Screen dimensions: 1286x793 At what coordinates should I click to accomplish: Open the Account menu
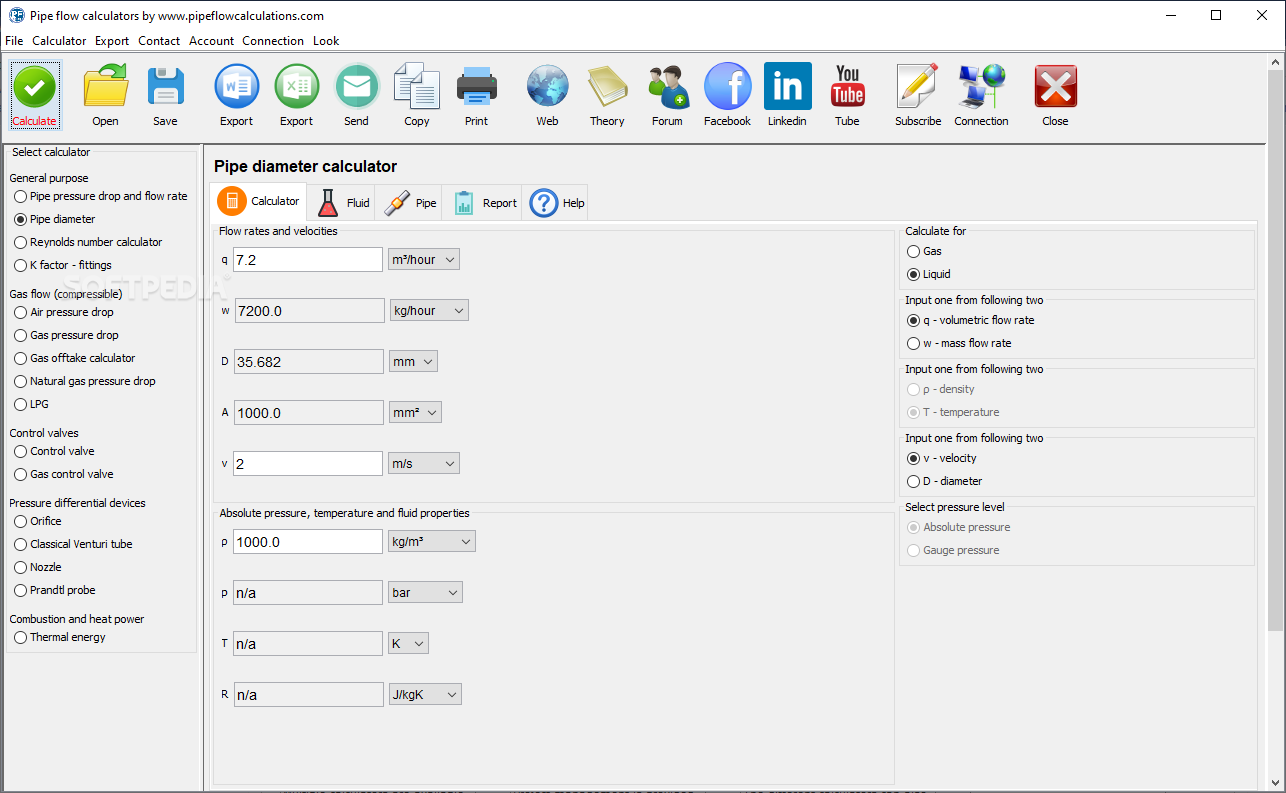coord(211,41)
